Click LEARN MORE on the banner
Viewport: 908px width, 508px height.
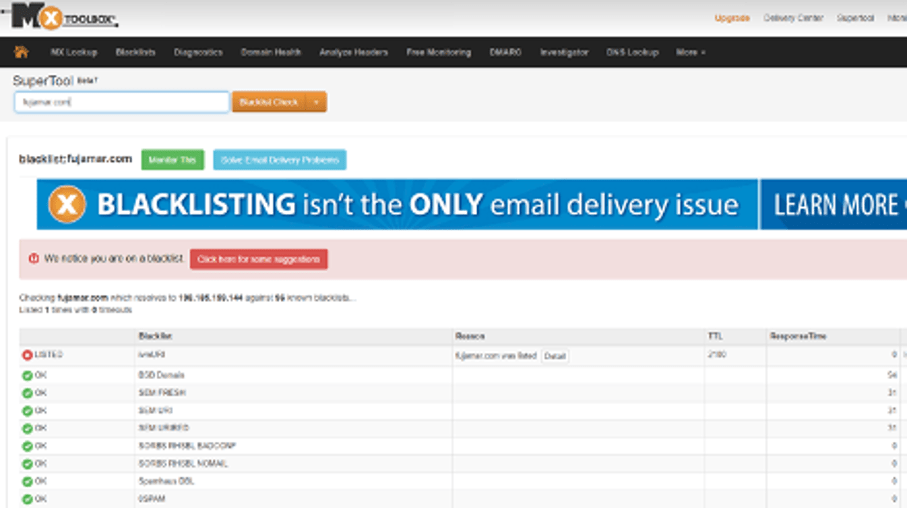coord(834,204)
